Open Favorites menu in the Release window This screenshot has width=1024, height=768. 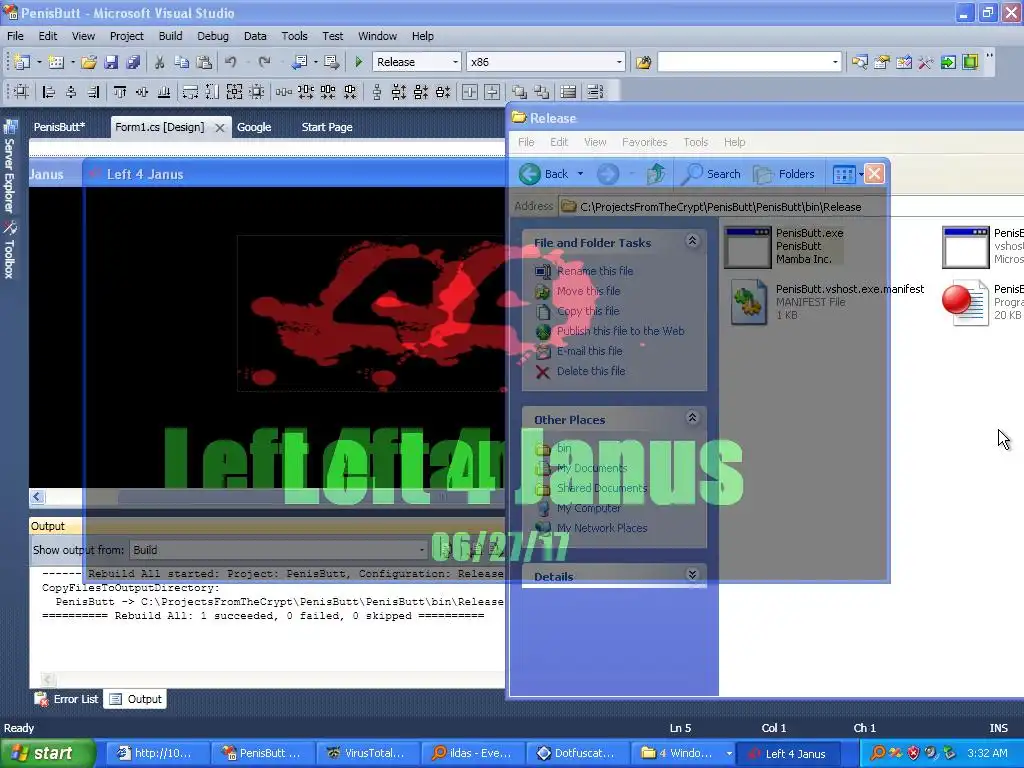pos(645,142)
